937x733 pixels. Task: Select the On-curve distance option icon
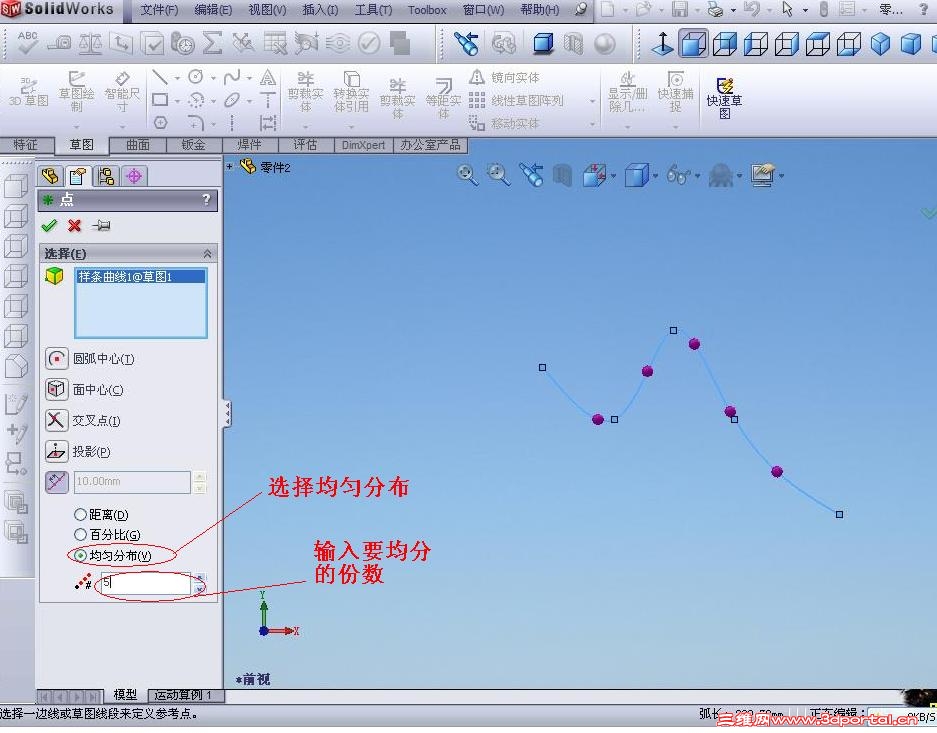tap(57, 481)
